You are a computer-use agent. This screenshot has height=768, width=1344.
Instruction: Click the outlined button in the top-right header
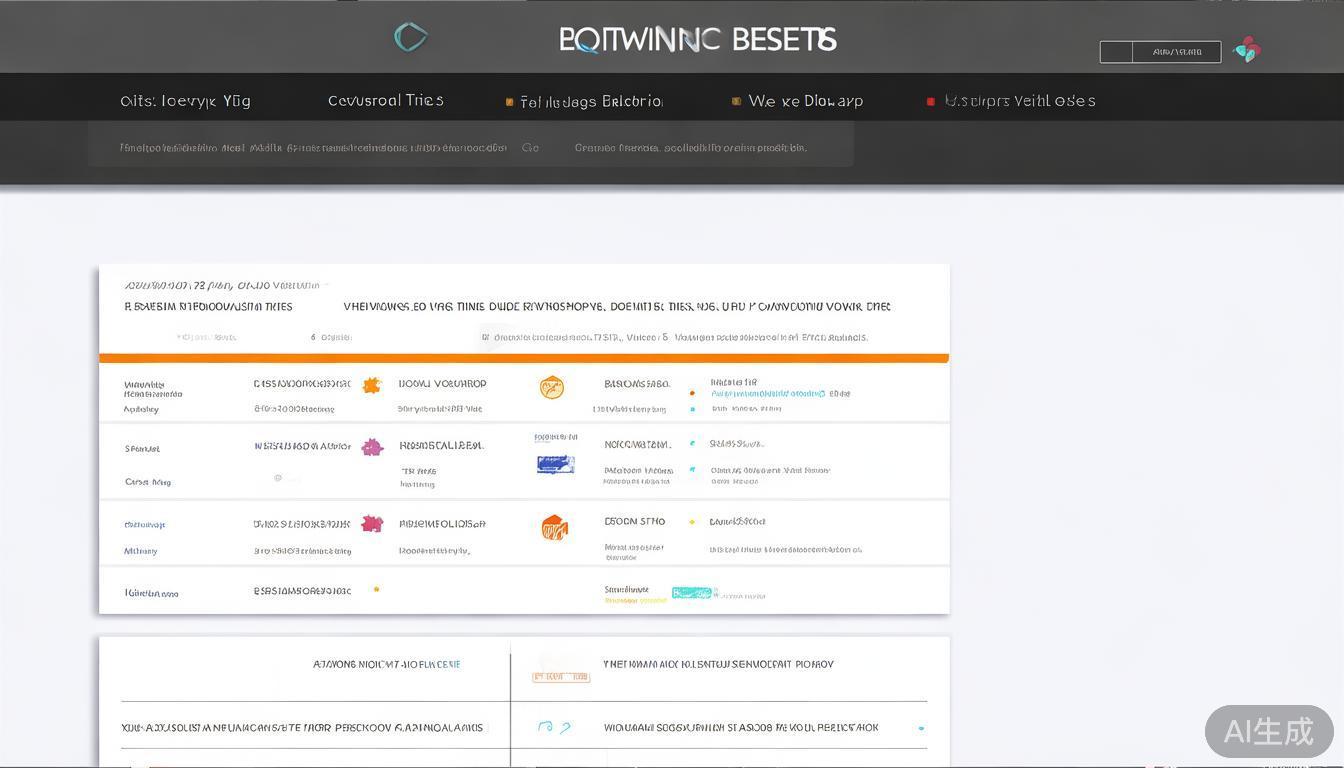pyautogui.click(x=1160, y=52)
